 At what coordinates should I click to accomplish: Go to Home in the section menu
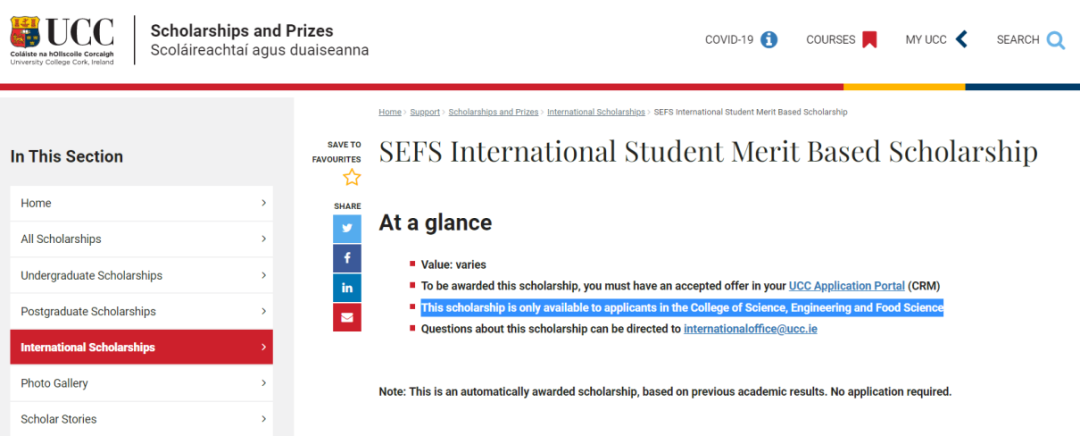pyautogui.click(x=141, y=203)
